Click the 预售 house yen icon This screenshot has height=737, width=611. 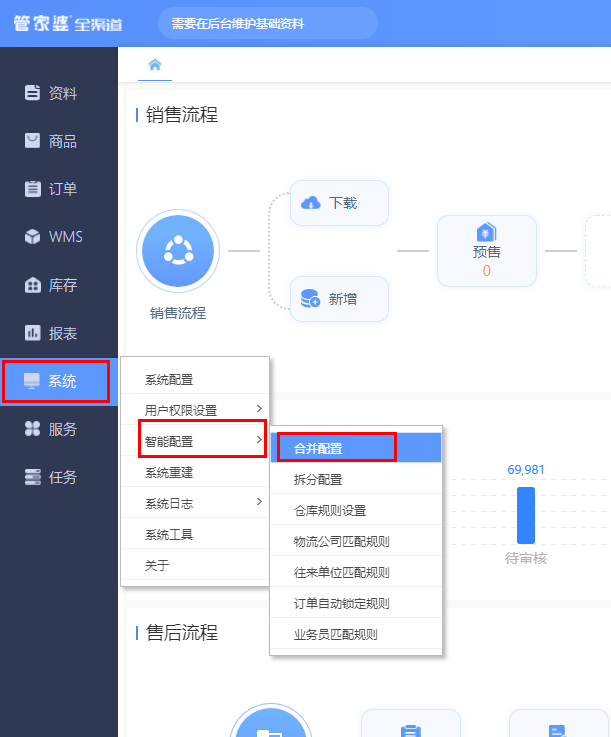[x=486, y=232]
